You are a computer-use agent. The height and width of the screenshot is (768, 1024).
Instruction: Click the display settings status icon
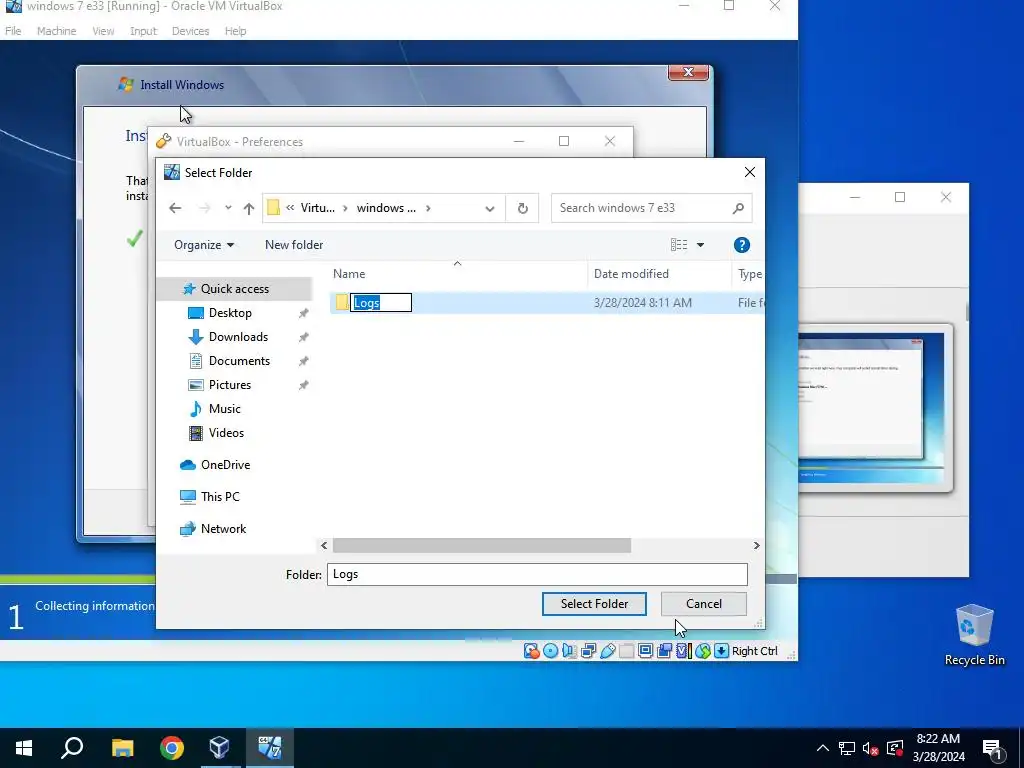point(645,650)
